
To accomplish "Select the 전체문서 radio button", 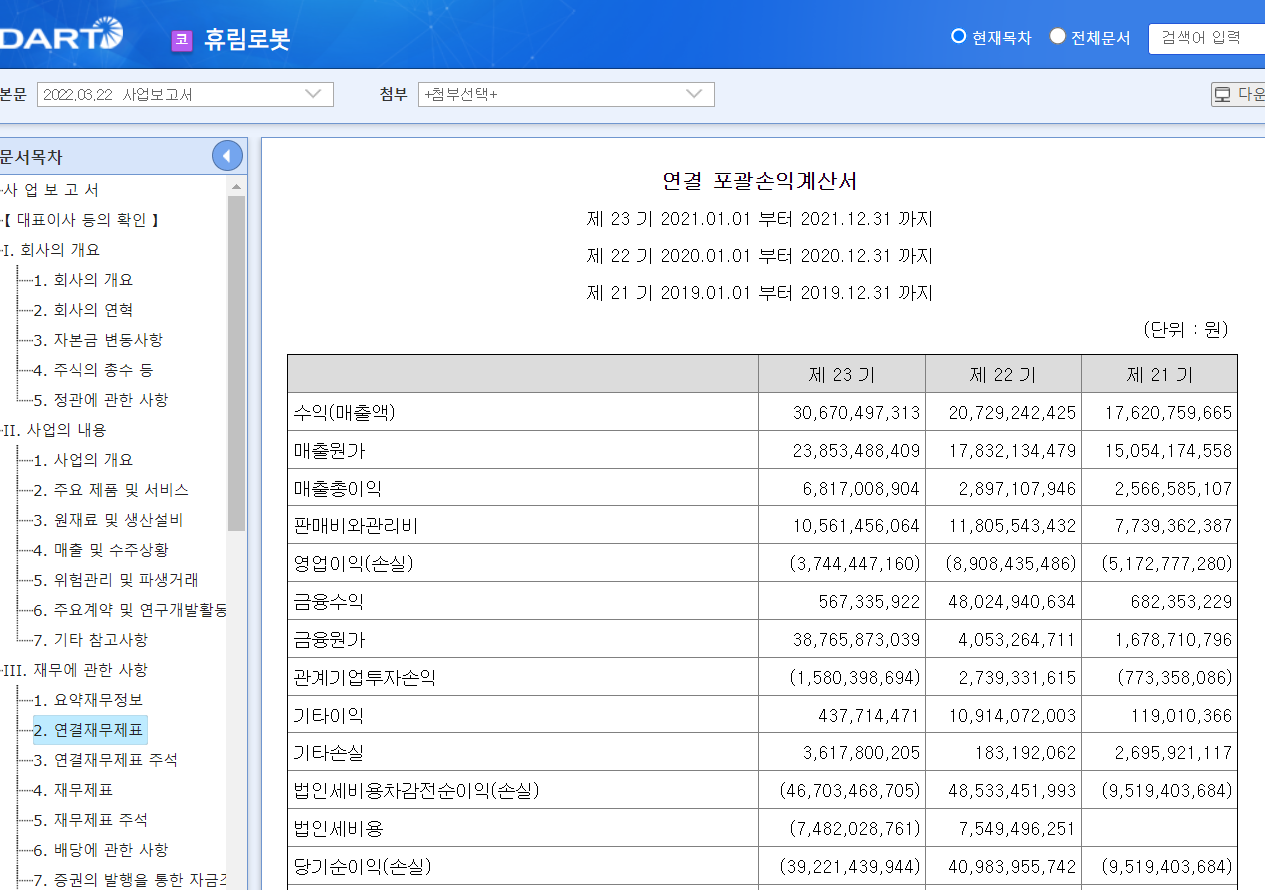I will [1057, 37].
